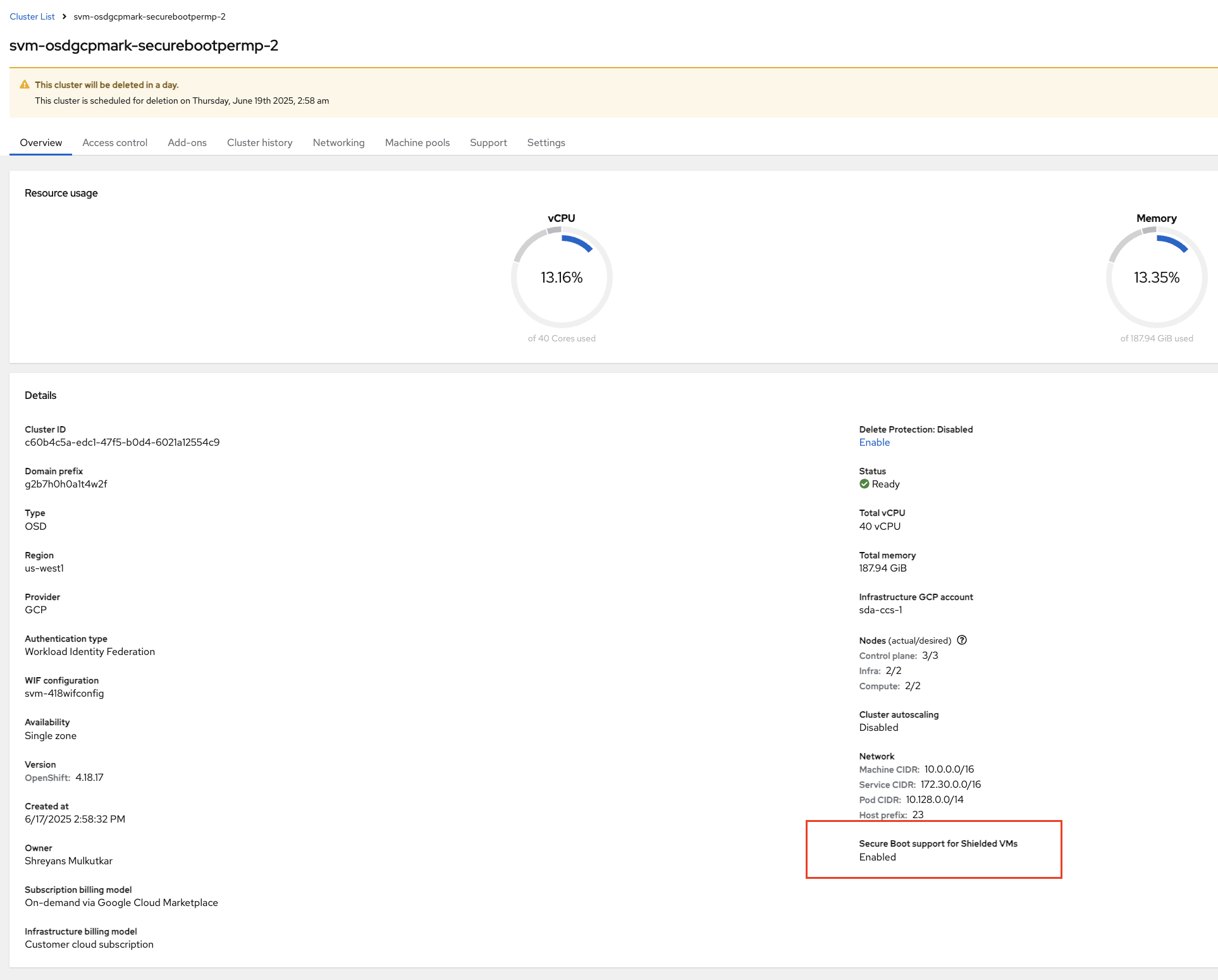1218x980 pixels.
Task: Click the cluster name heading
Action: click(x=144, y=46)
